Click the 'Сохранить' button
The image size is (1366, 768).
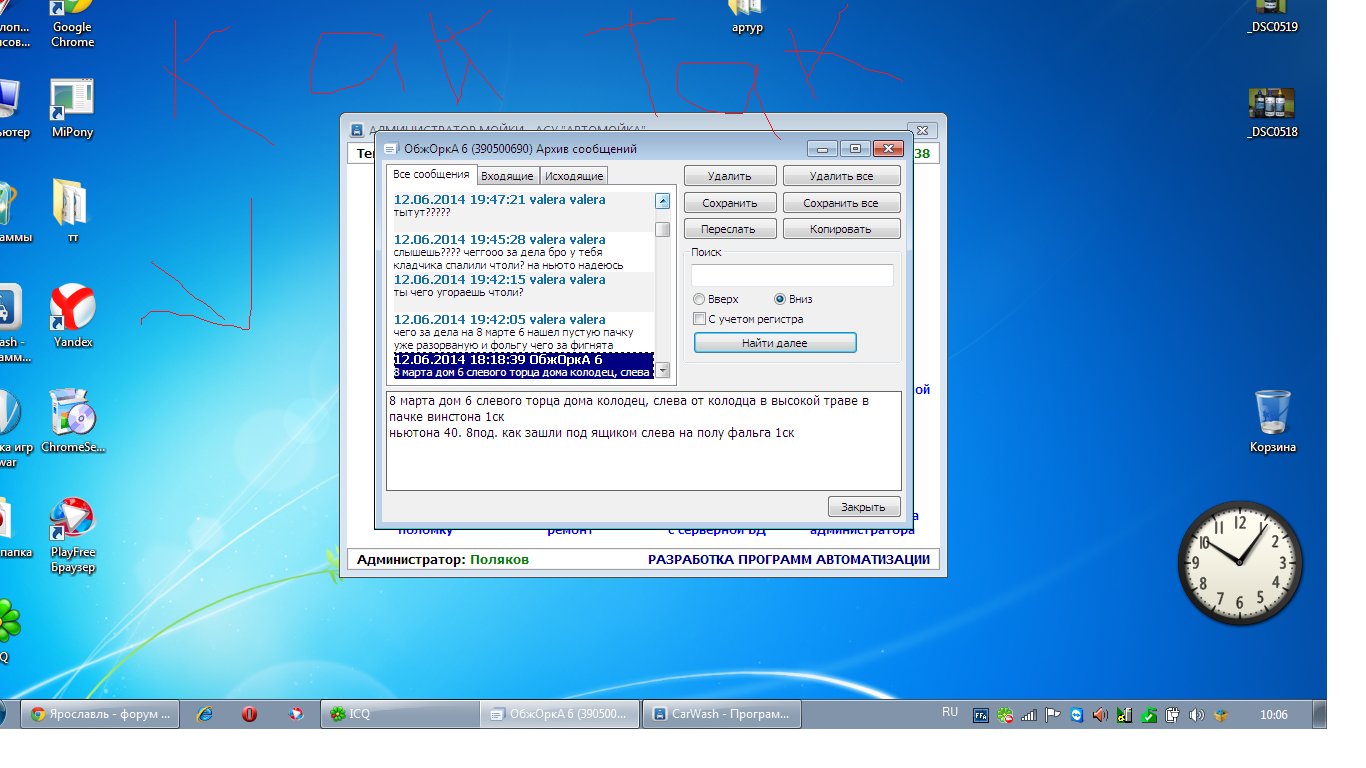(730, 203)
